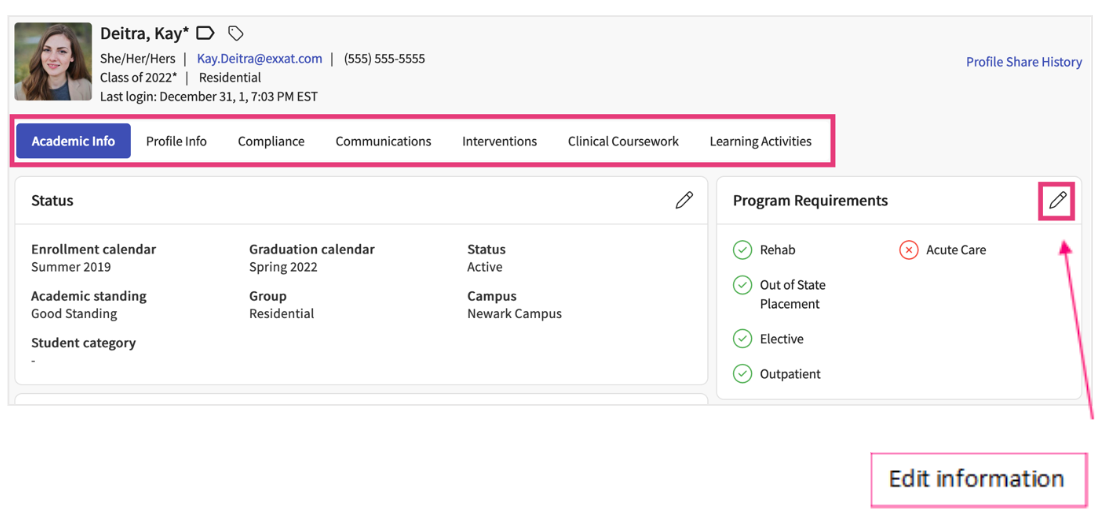Click the green check icon beside Rehab

click(742, 250)
